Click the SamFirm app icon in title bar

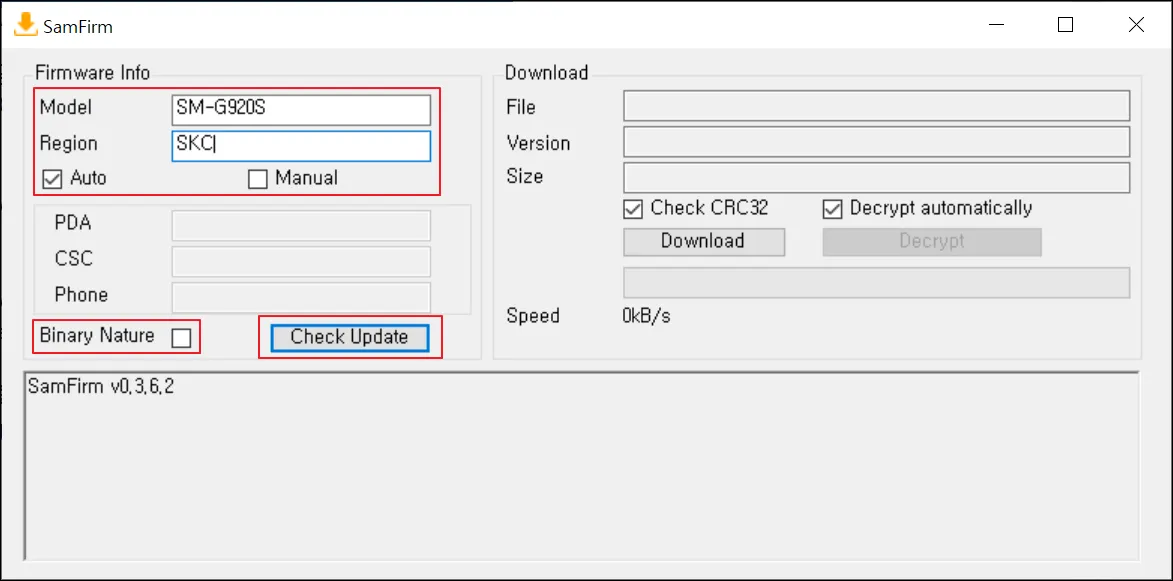tap(25, 25)
